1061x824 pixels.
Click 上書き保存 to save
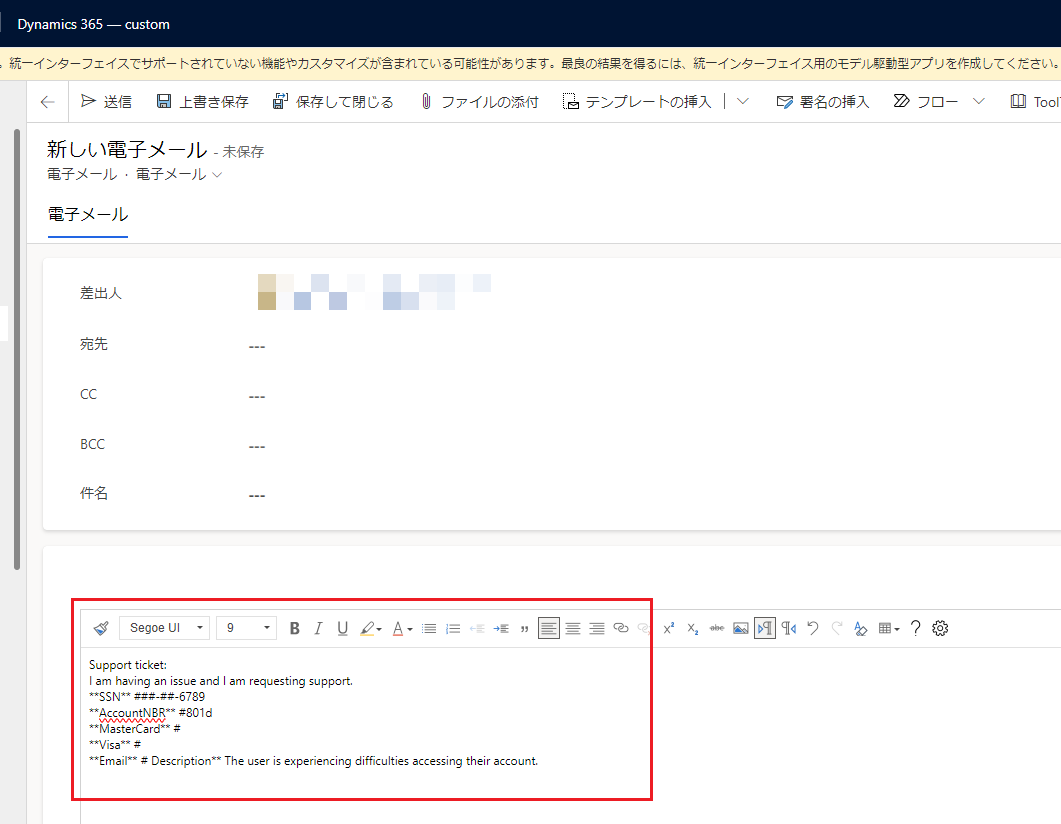click(x=202, y=101)
